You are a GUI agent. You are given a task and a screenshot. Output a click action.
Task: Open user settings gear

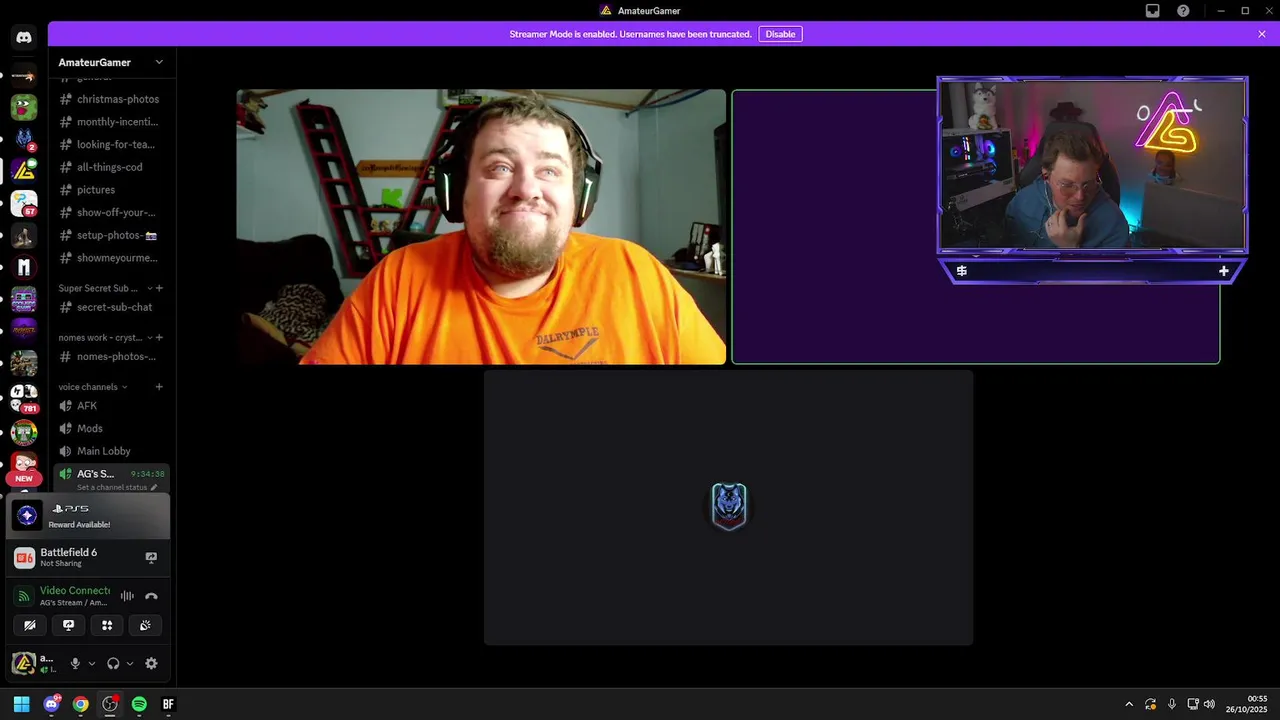[x=151, y=663]
